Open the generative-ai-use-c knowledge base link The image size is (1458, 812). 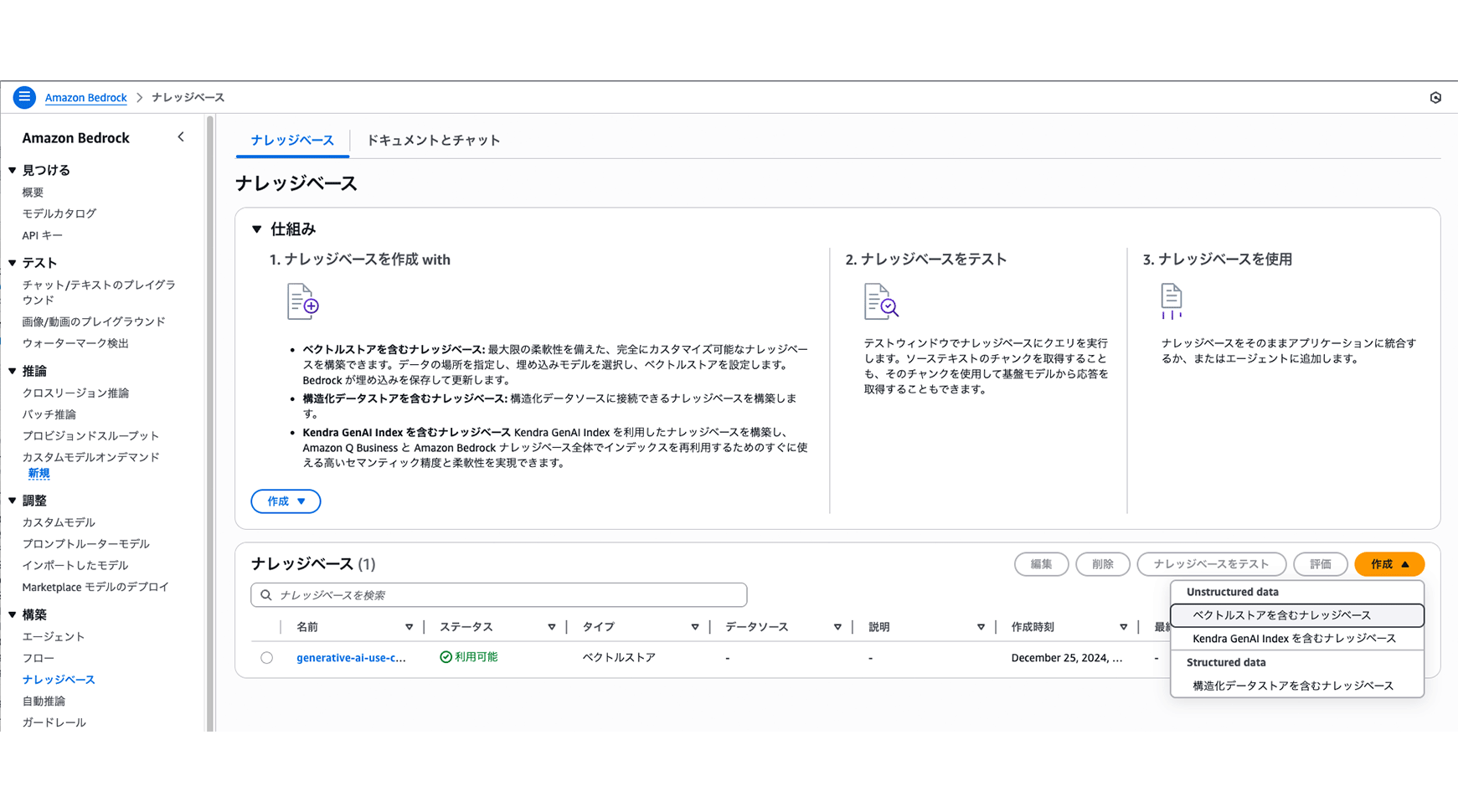pyautogui.click(x=350, y=657)
